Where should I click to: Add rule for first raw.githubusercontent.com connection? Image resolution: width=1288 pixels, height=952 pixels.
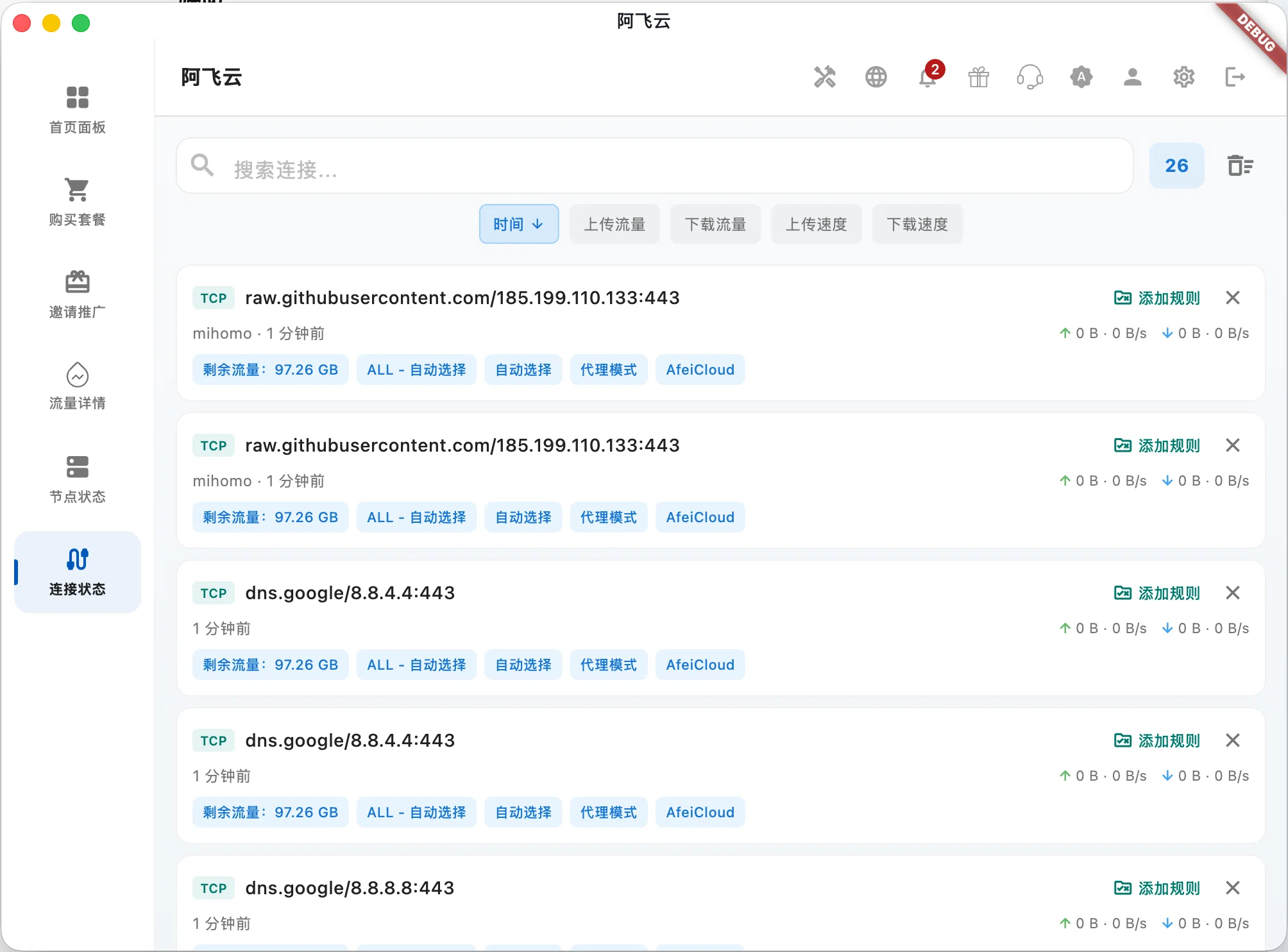1157,298
